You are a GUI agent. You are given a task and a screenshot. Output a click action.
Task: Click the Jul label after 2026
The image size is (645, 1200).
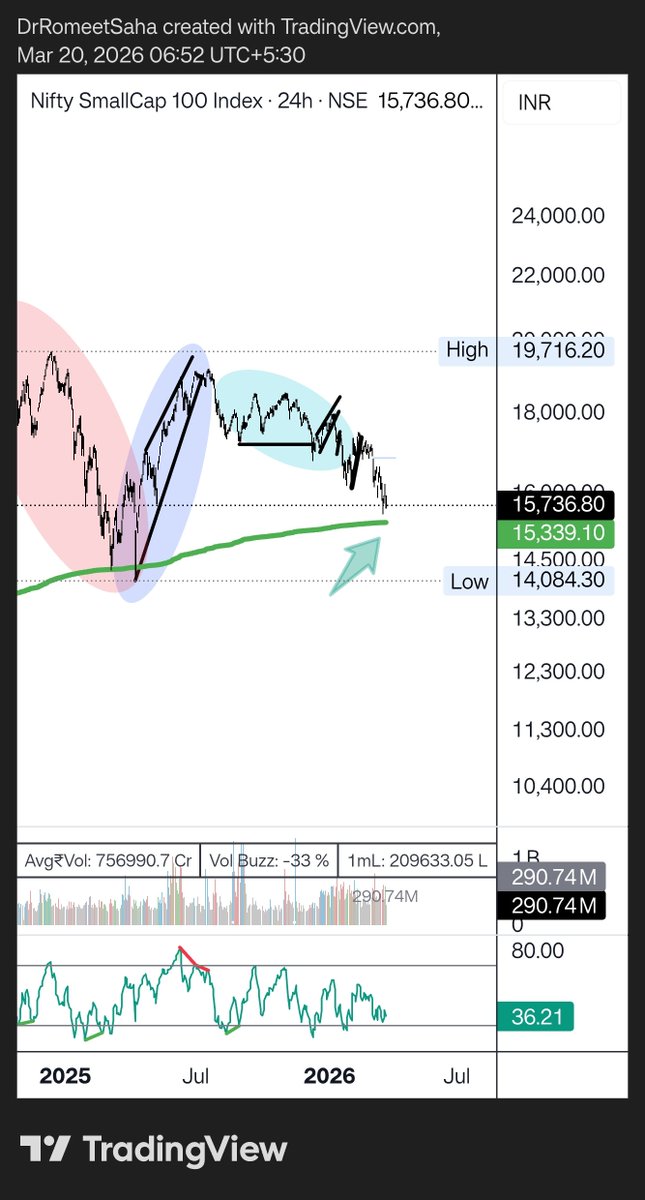[456, 1076]
